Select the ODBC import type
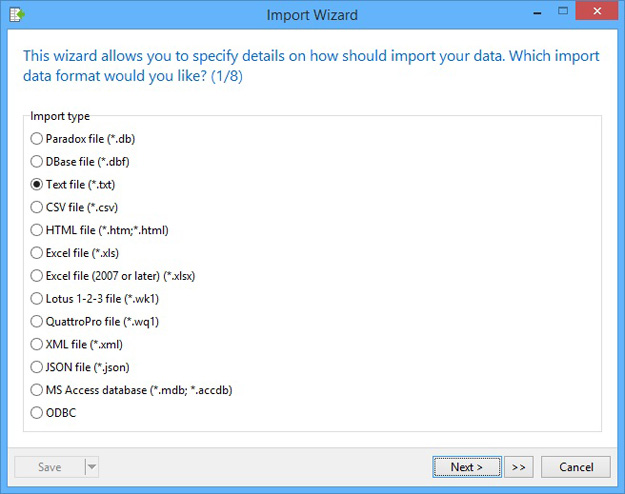The width and height of the screenshot is (625, 494). tap(53, 412)
